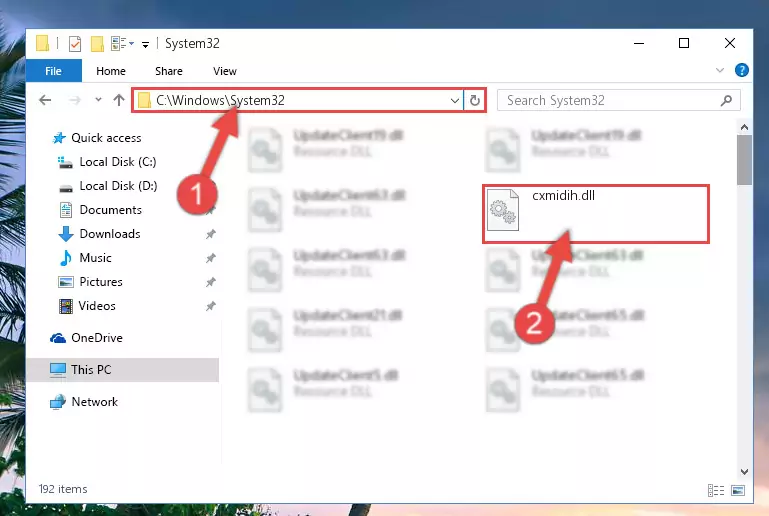Click the search magnifier icon
Image resolution: width=769 pixels, height=516 pixels.
pyautogui.click(x=726, y=101)
